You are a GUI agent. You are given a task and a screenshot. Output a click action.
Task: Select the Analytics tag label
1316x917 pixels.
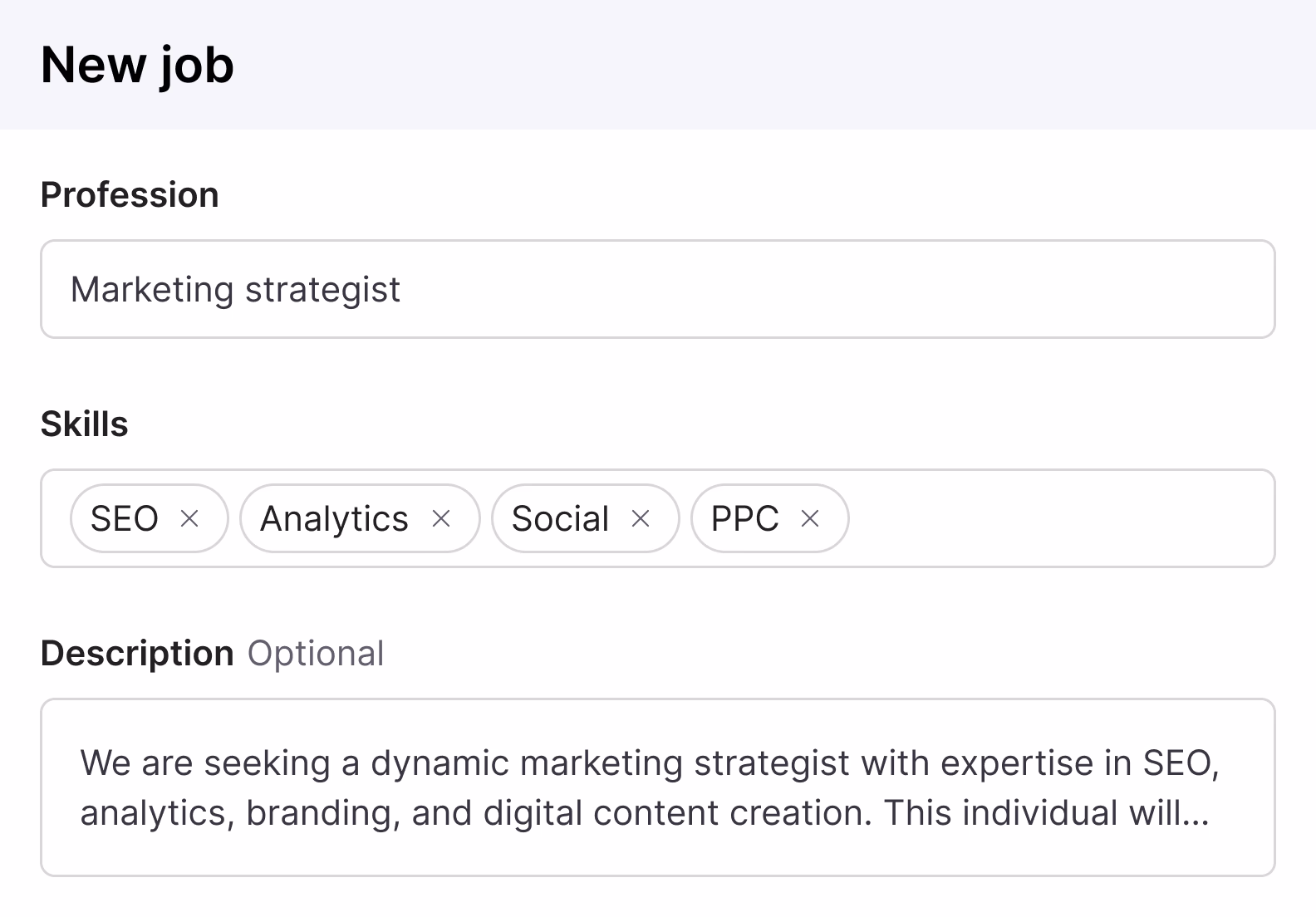[x=334, y=519]
